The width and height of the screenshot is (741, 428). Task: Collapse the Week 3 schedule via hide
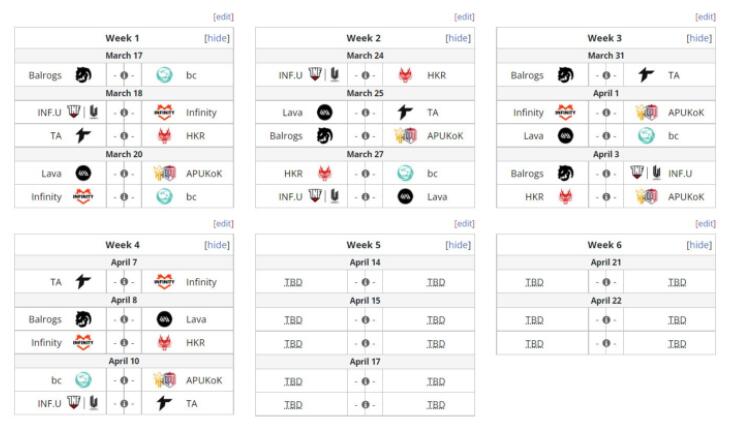(699, 38)
